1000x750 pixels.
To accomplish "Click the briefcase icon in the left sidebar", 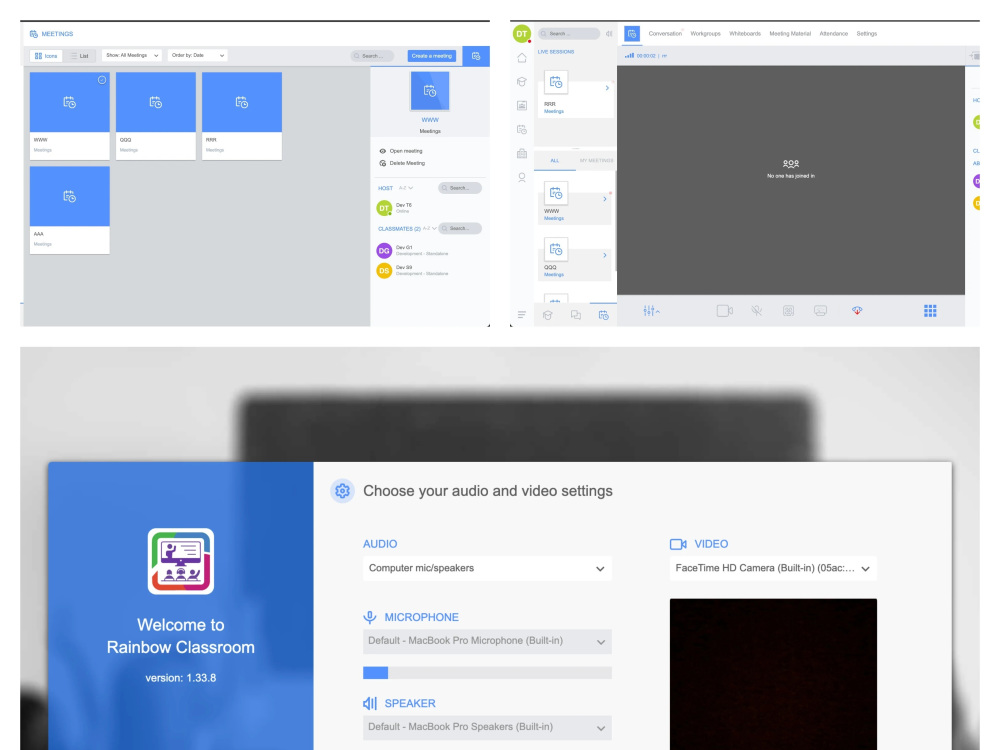I will [x=522, y=153].
